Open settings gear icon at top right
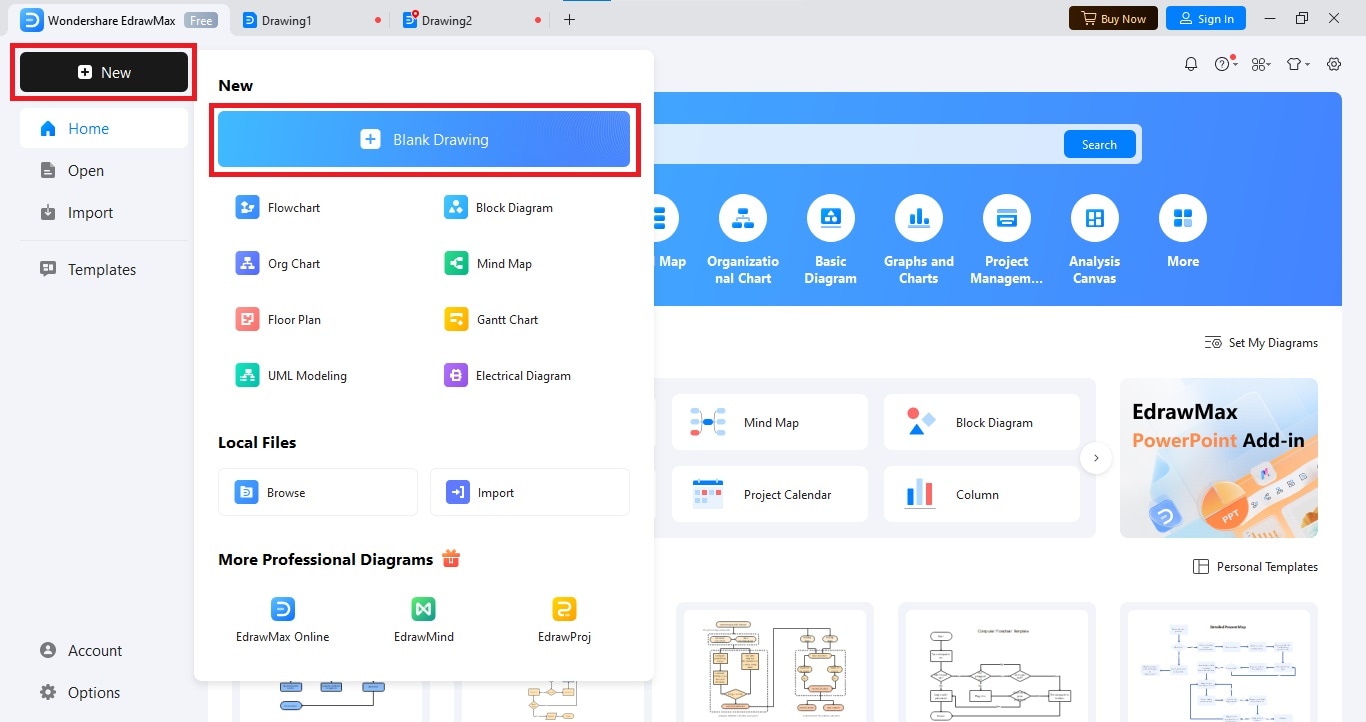Viewport: 1366px width, 722px height. coord(1334,64)
